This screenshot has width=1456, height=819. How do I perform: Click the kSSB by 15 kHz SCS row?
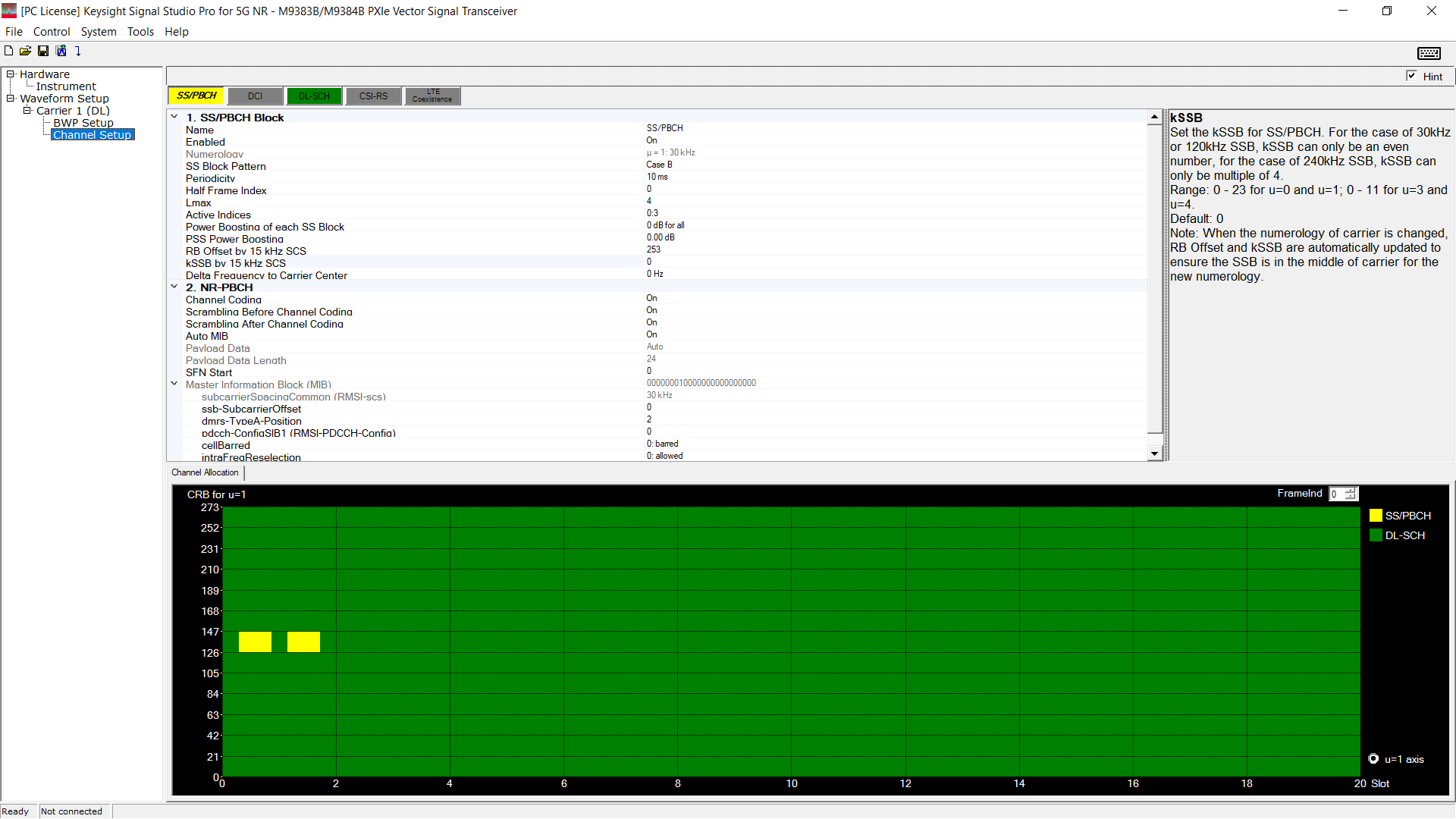pos(664,262)
